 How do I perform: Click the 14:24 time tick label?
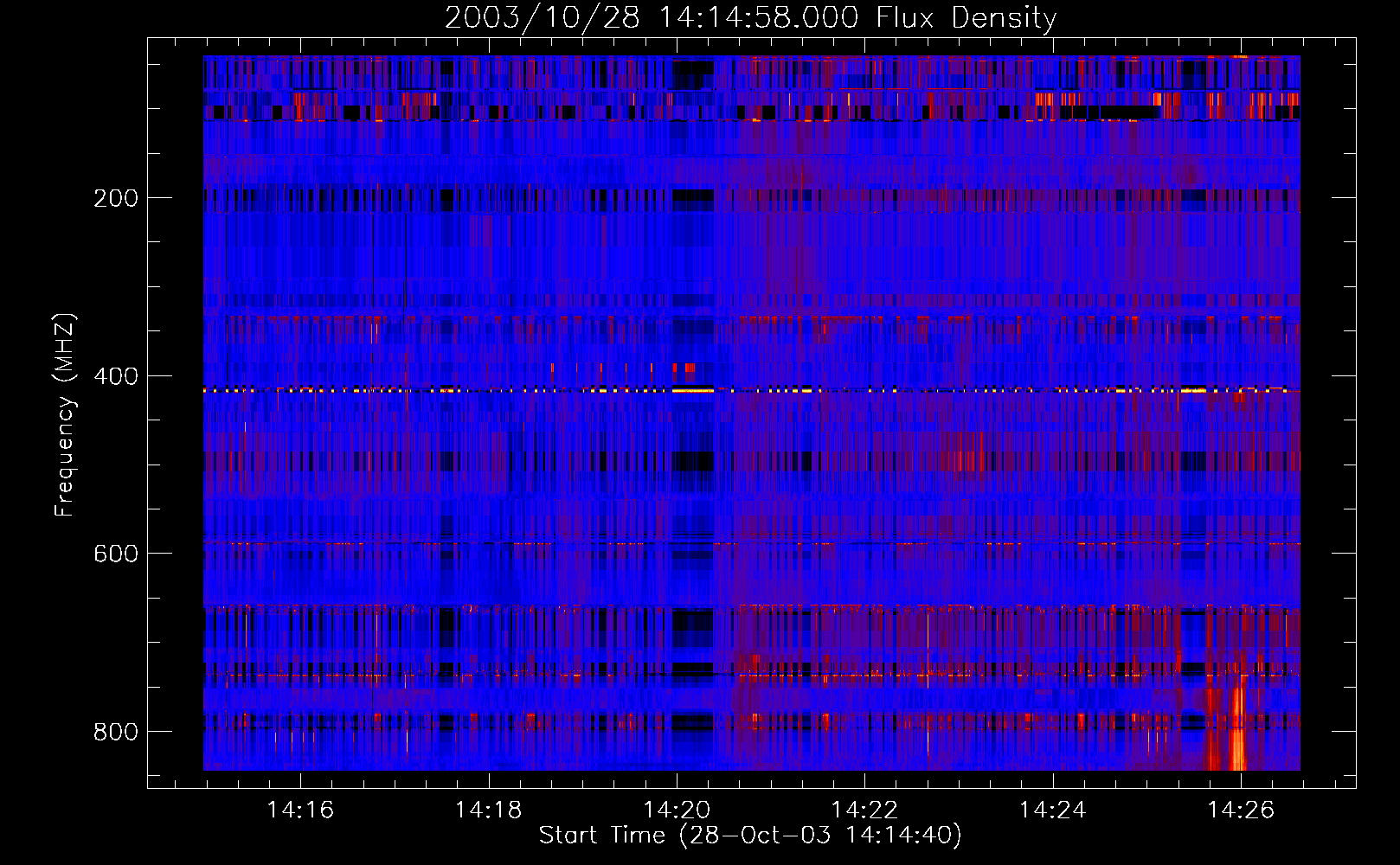coord(1052,810)
